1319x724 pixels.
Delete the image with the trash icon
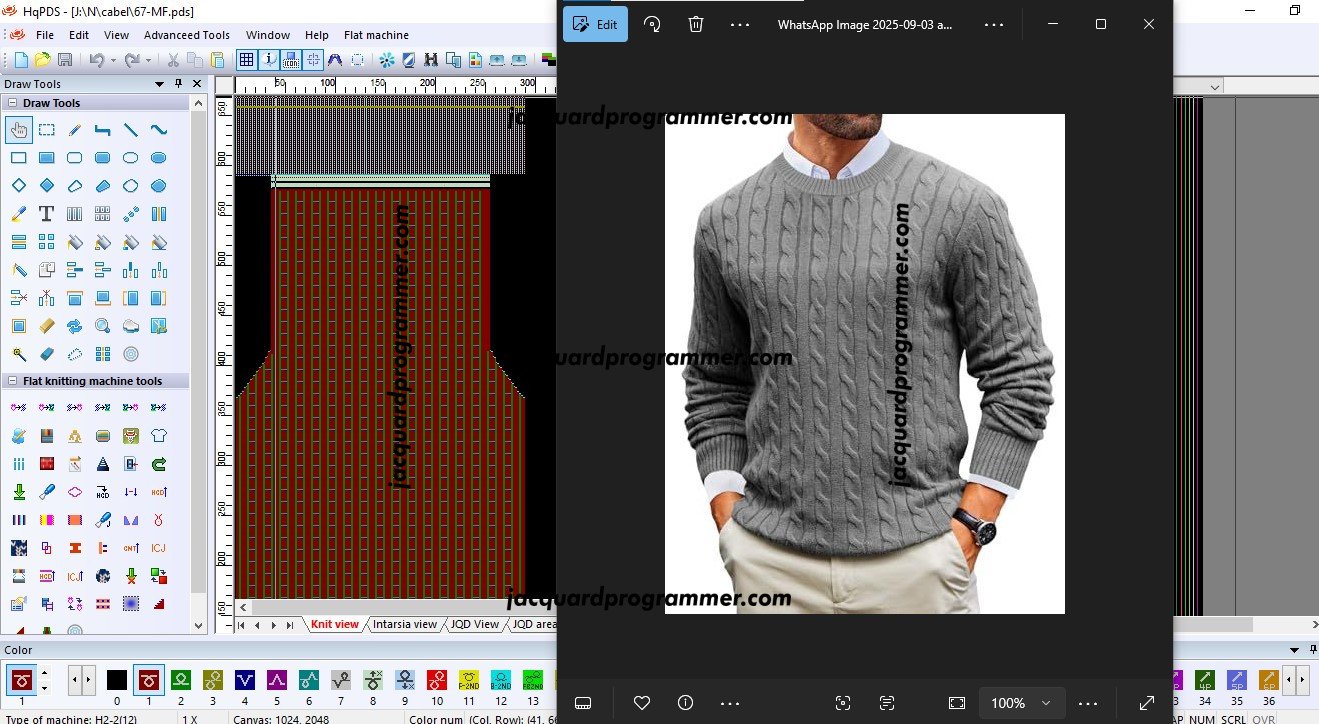click(x=696, y=25)
